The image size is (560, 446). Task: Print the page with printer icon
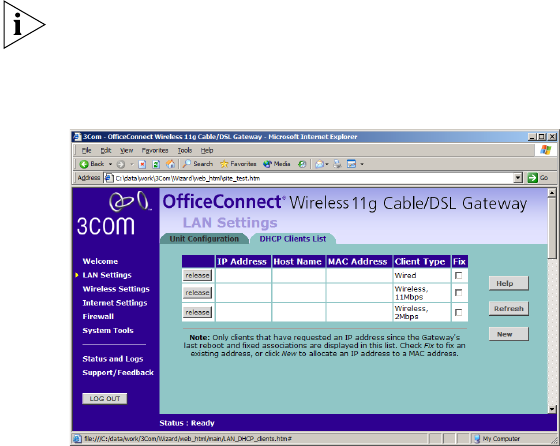tap(337, 164)
